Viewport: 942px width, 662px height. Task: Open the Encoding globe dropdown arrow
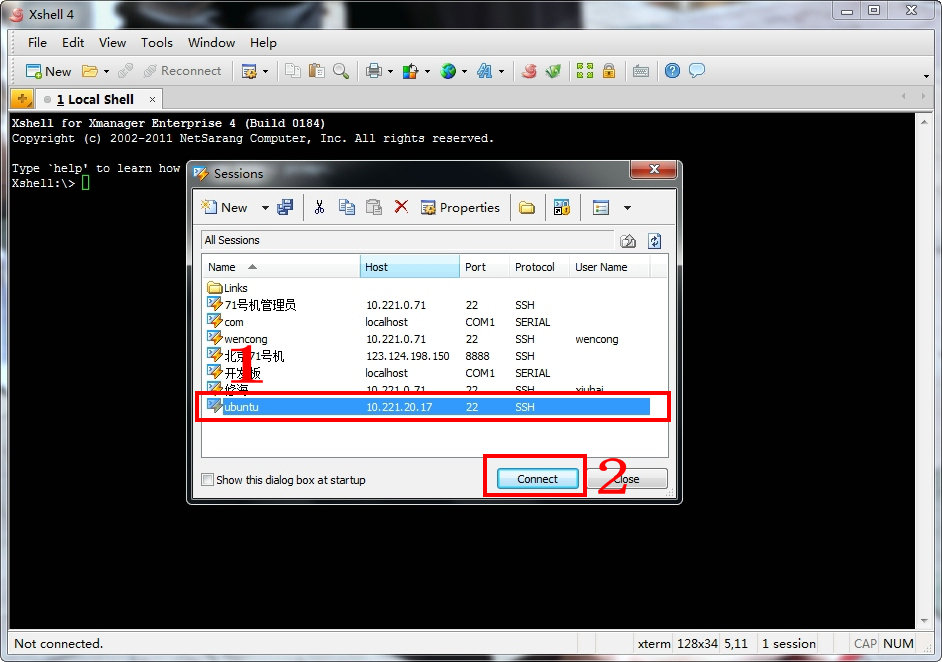coord(464,72)
